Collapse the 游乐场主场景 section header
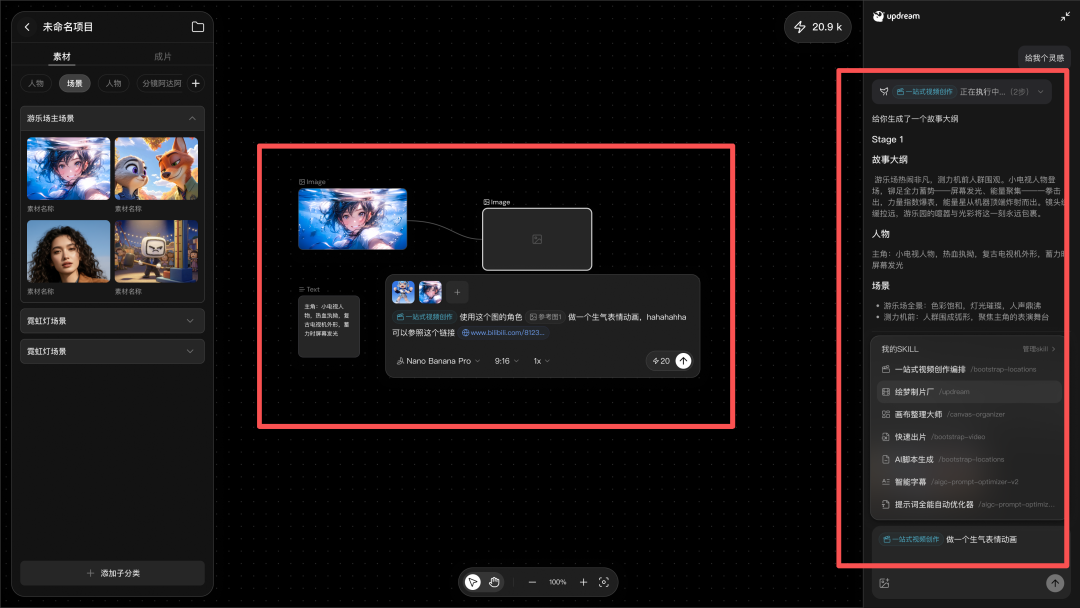The height and width of the screenshot is (608, 1080). coord(111,118)
